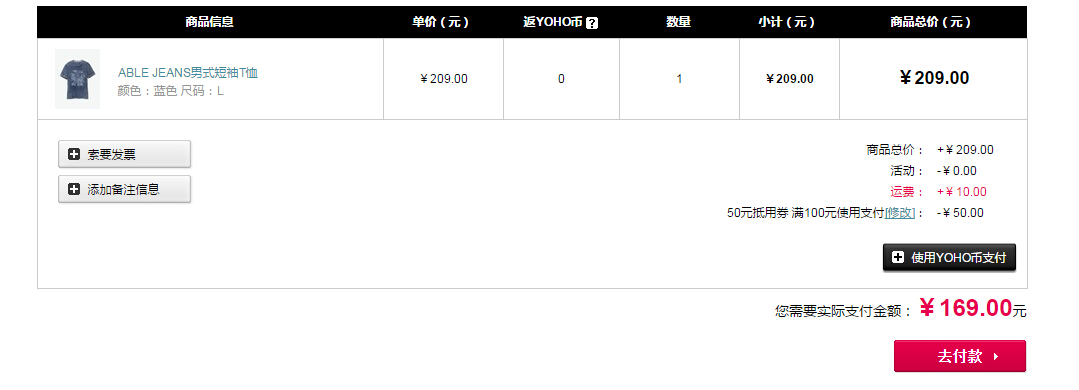The height and width of the screenshot is (390, 1079).
Task: Click the 小计（元） column header
Action: [787, 22]
